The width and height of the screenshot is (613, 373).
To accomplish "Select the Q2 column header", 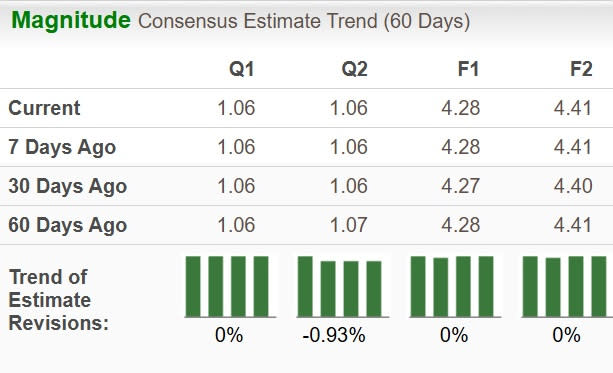I will pyautogui.click(x=354, y=69).
